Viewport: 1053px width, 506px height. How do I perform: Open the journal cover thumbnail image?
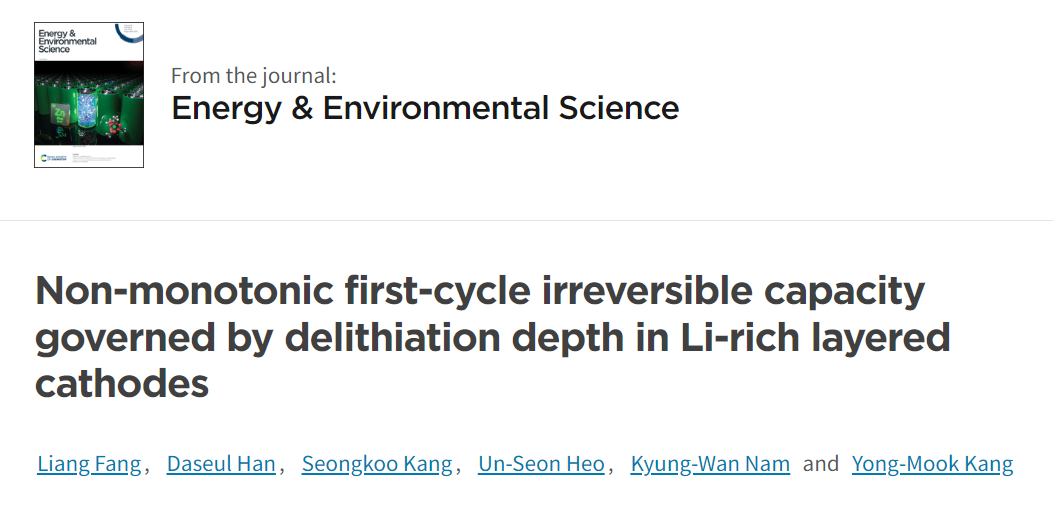(89, 95)
